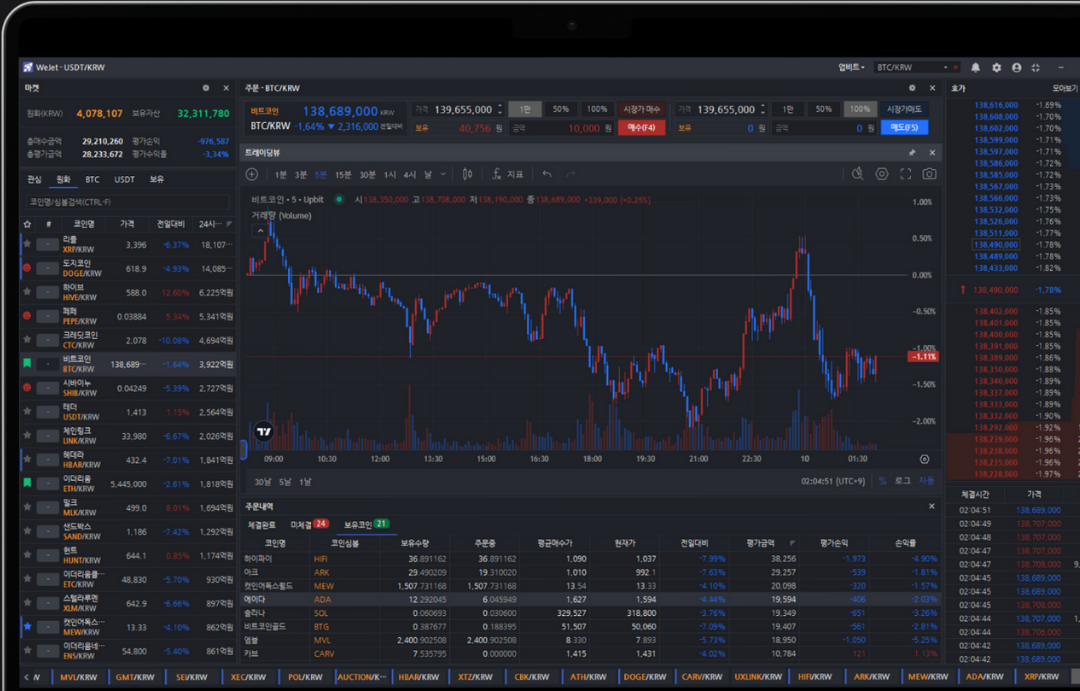Click 시장가 매수 market buy button
The image size is (1080, 691).
pos(641,110)
